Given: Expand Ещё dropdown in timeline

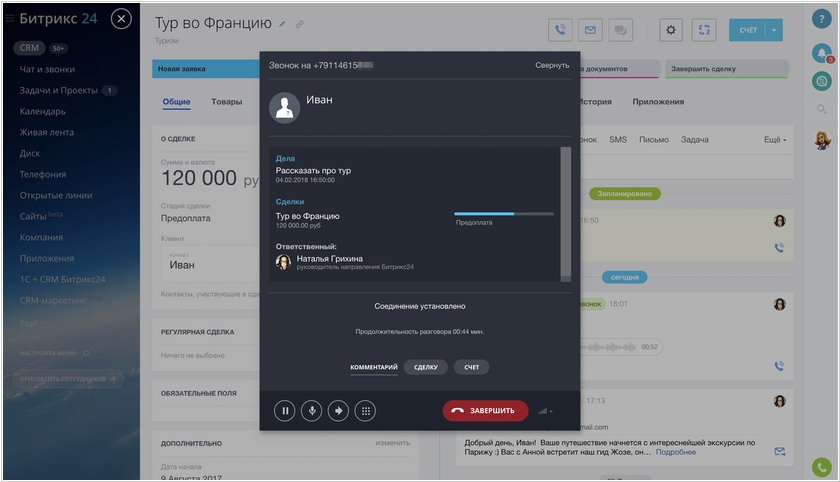Looking at the screenshot, I should tap(775, 139).
